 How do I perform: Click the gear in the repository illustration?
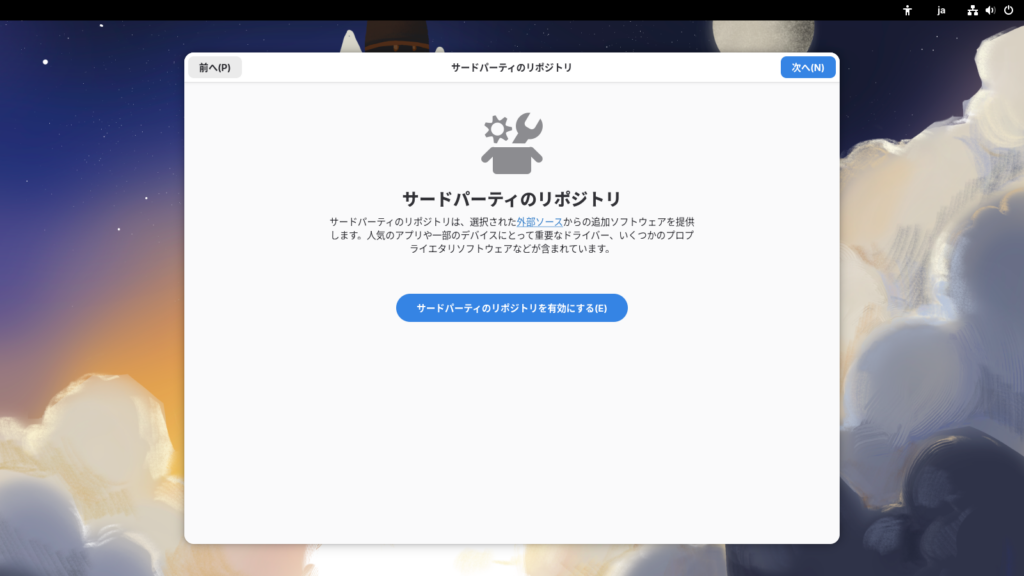pyautogui.click(x=496, y=128)
